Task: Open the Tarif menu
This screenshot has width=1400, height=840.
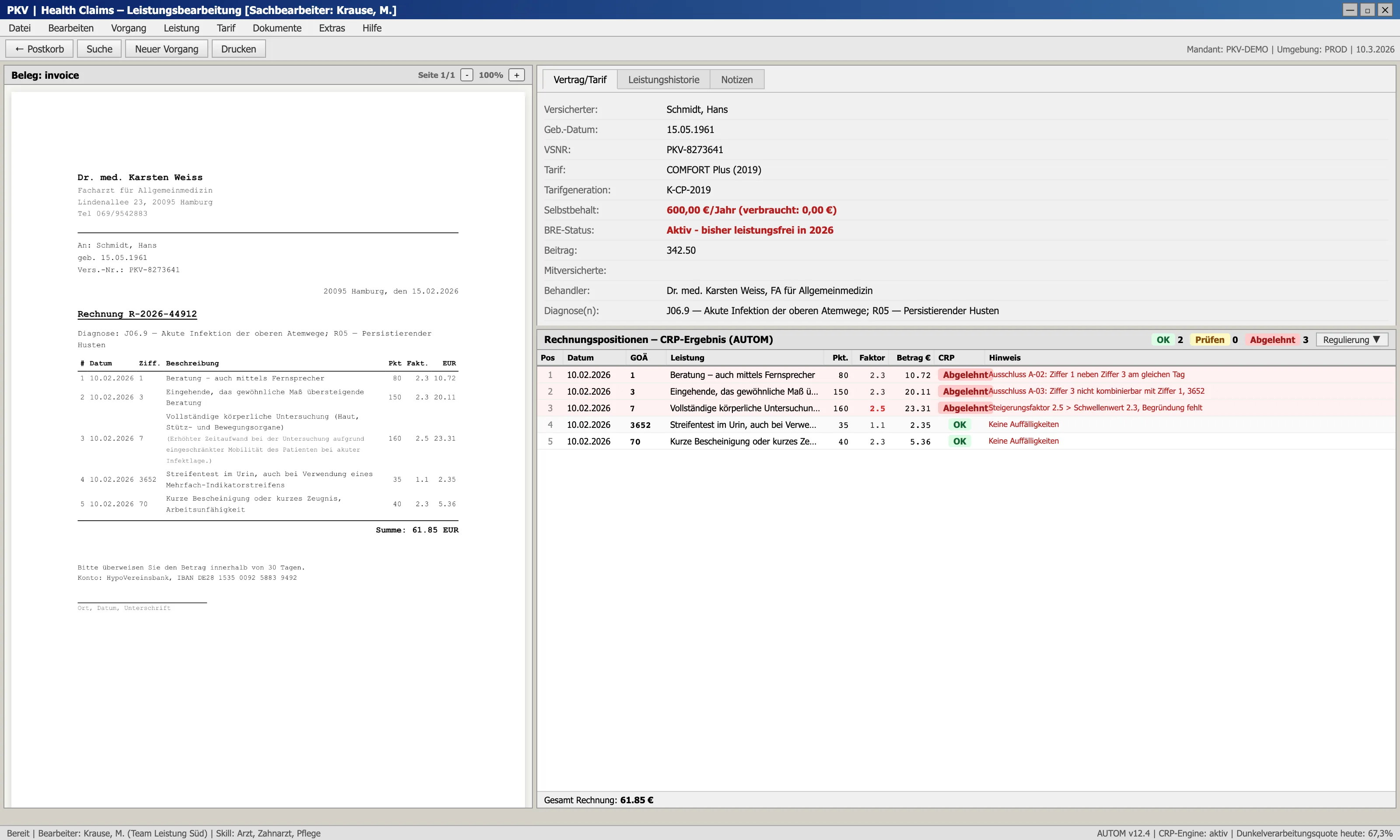Action: point(225,28)
